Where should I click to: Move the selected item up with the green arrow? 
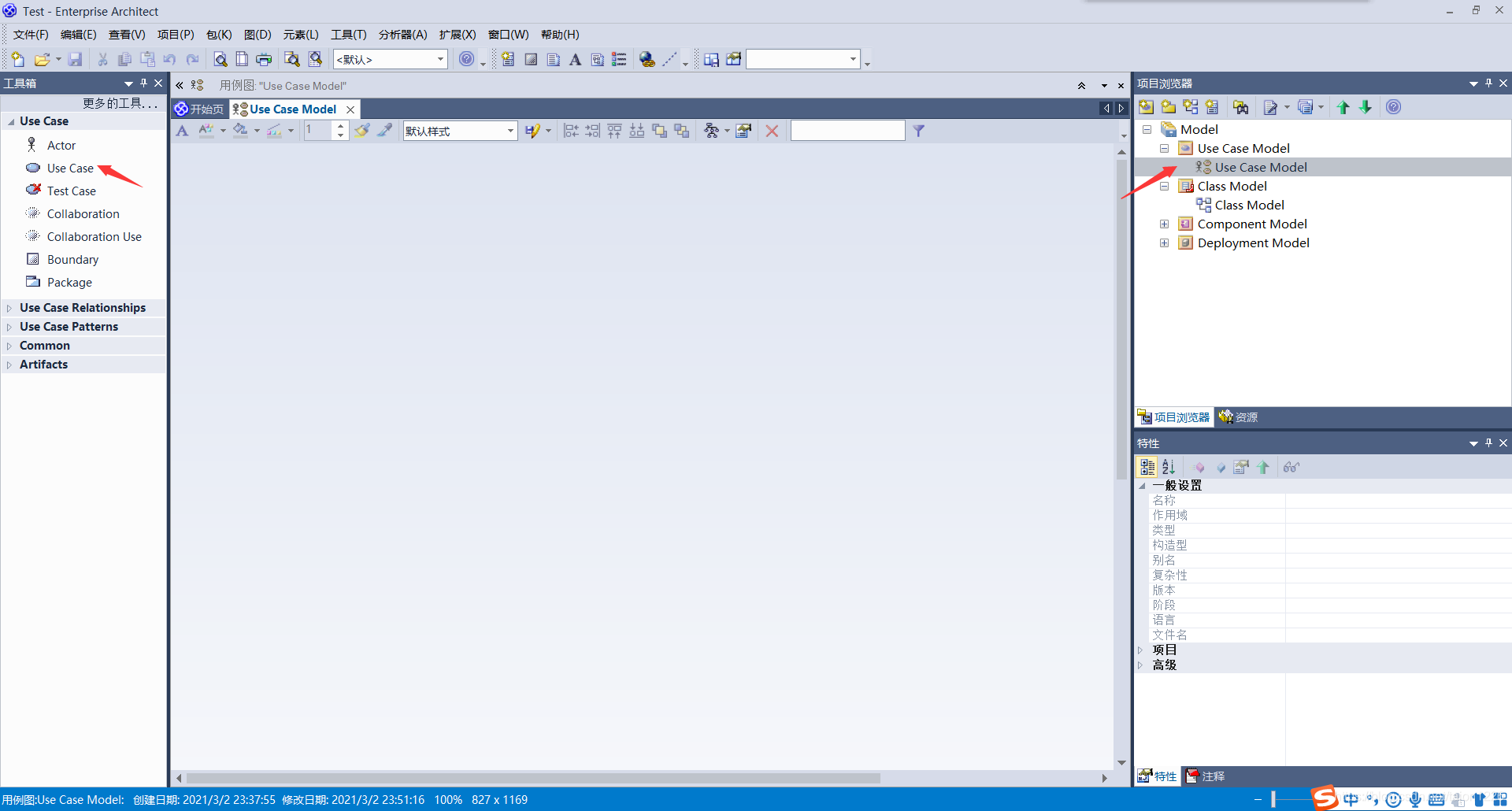click(x=1343, y=107)
